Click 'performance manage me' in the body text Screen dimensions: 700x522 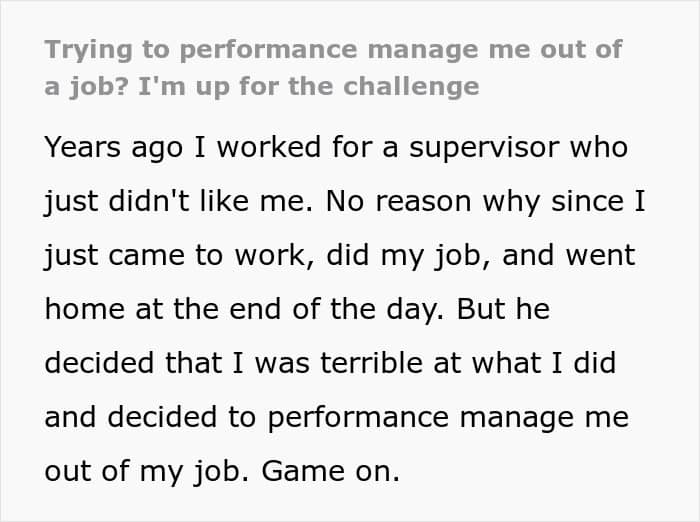tap(448, 418)
